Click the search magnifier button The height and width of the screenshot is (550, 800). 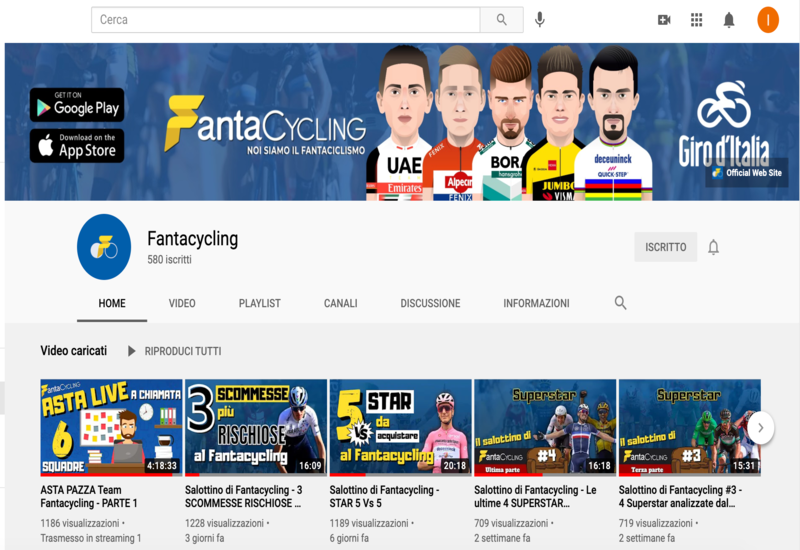[x=501, y=20]
